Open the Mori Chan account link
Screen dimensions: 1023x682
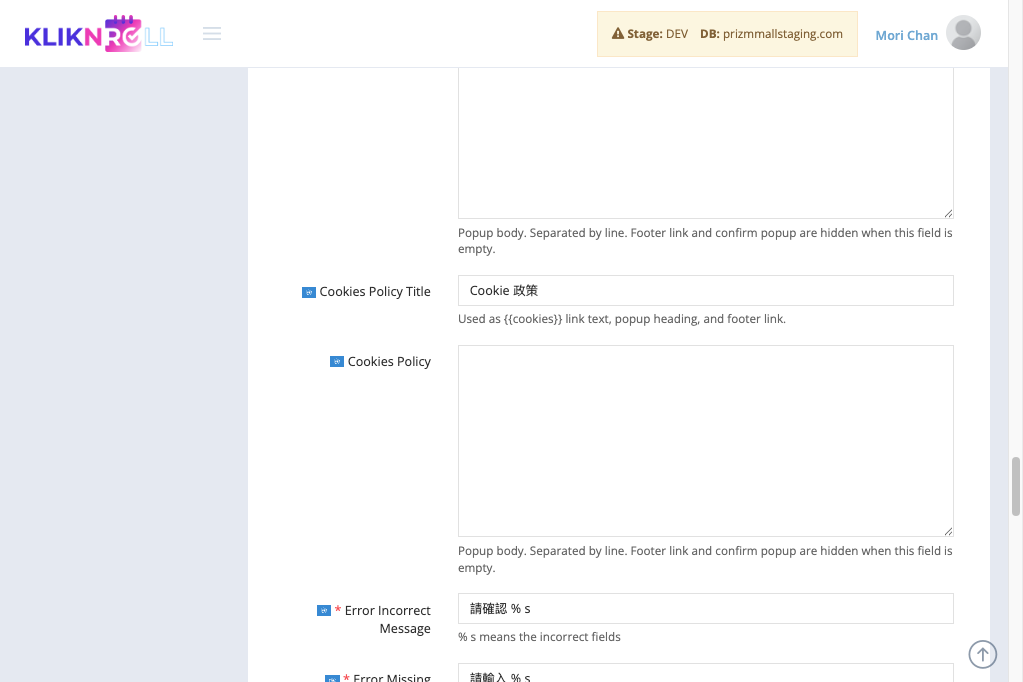(906, 35)
